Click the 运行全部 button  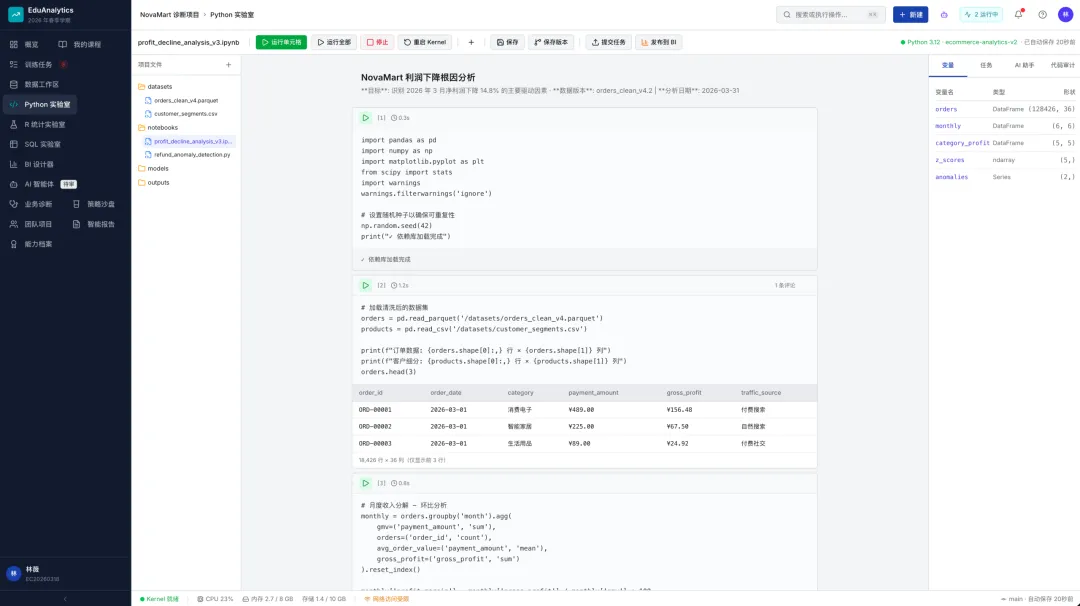[334, 42]
